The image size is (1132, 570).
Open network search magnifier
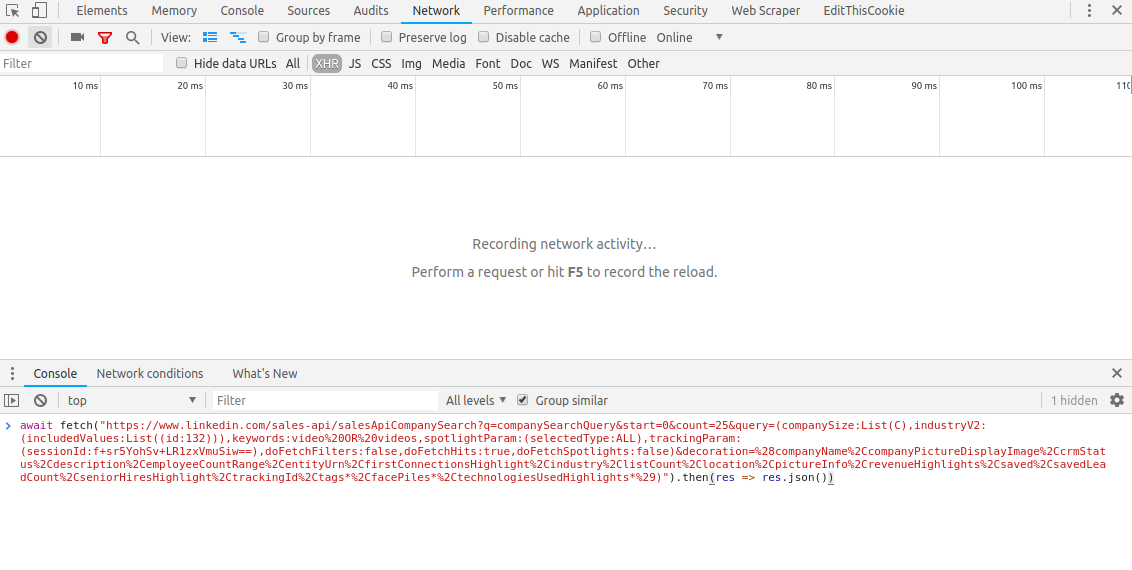(x=132, y=38)
